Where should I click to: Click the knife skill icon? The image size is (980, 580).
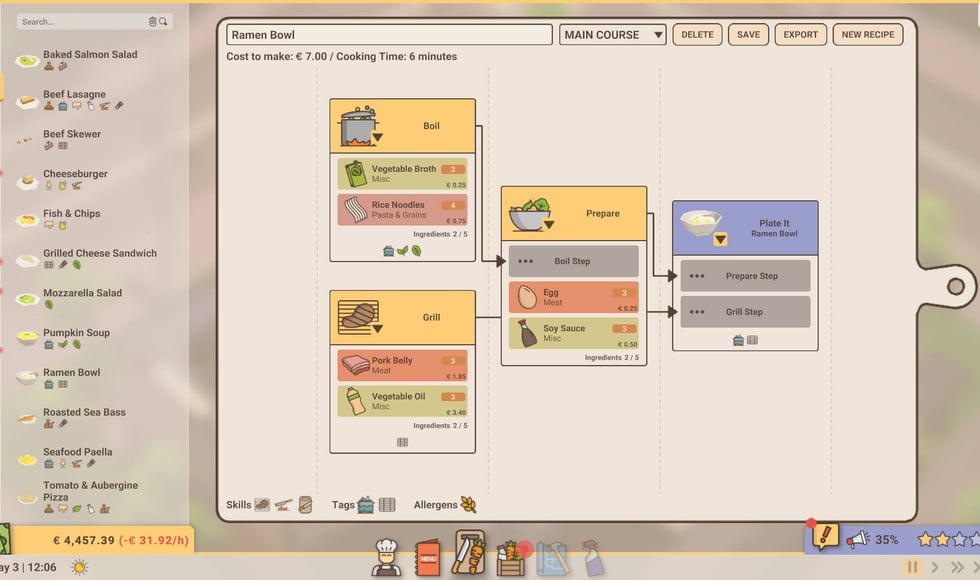pos(283,504)
